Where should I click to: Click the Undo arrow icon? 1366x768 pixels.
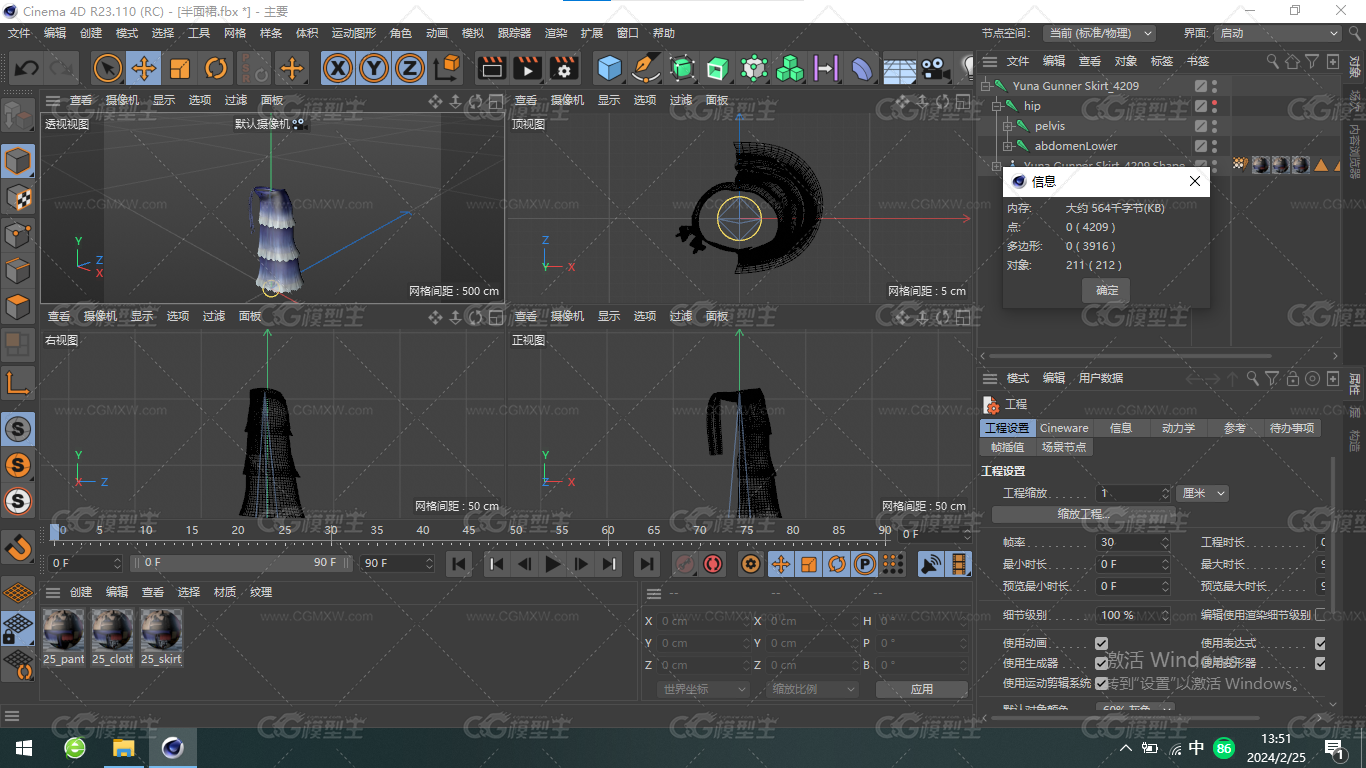(x=27, y=68)
